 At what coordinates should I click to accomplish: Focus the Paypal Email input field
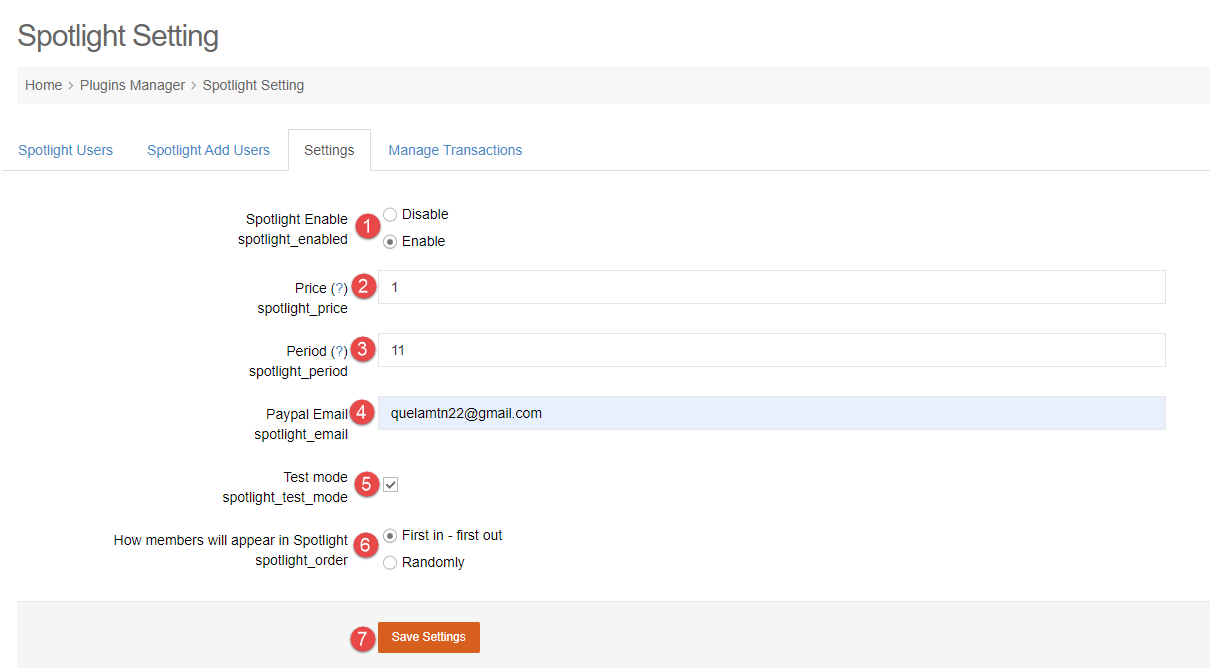point(772,413)
